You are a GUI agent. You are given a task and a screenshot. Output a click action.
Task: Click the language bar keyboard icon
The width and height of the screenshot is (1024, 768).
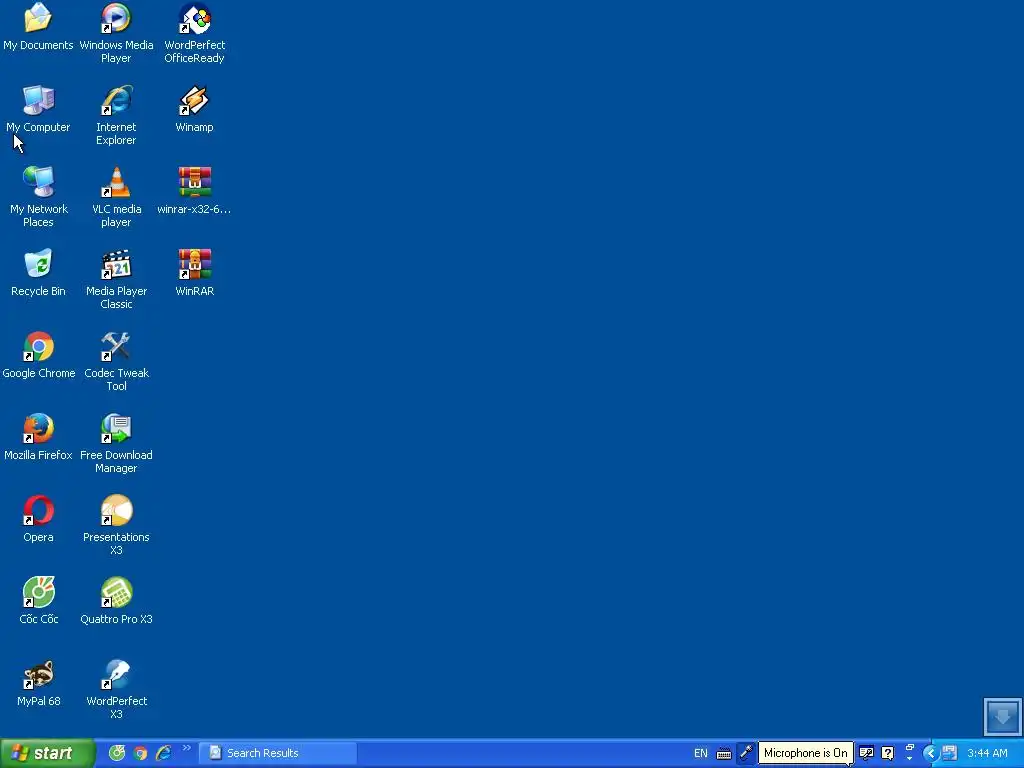[x=724, y=754]
